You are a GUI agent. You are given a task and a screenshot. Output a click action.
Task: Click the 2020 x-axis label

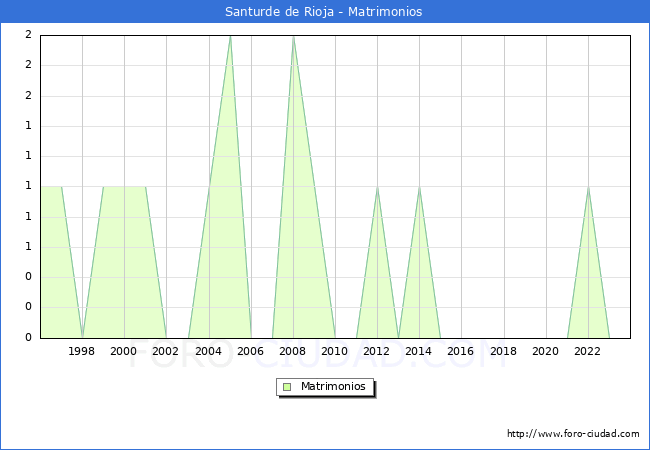(x=546, y=351)
